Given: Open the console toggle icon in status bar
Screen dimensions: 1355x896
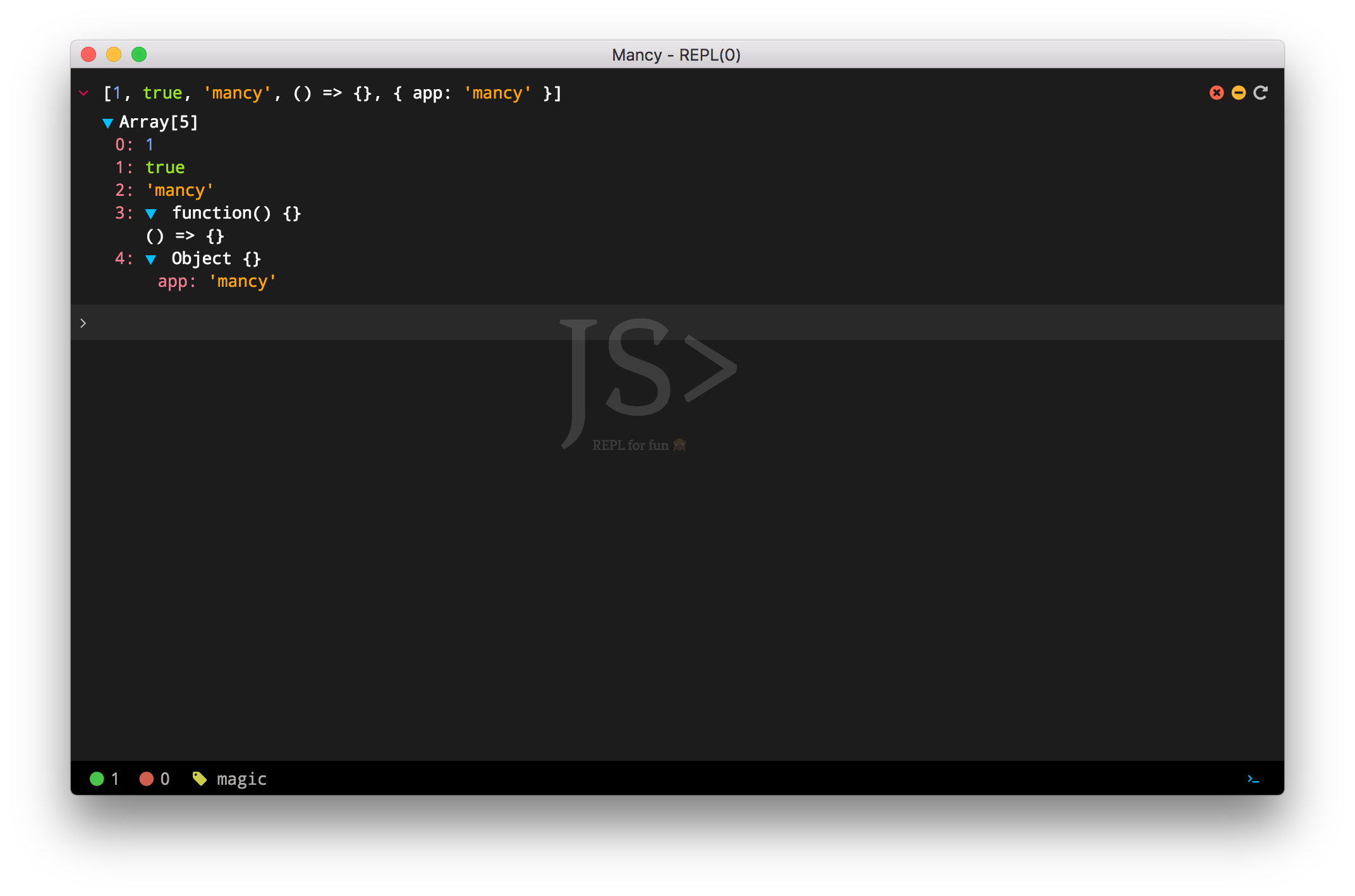Looking at the screenshot, I should point(1253,779).
